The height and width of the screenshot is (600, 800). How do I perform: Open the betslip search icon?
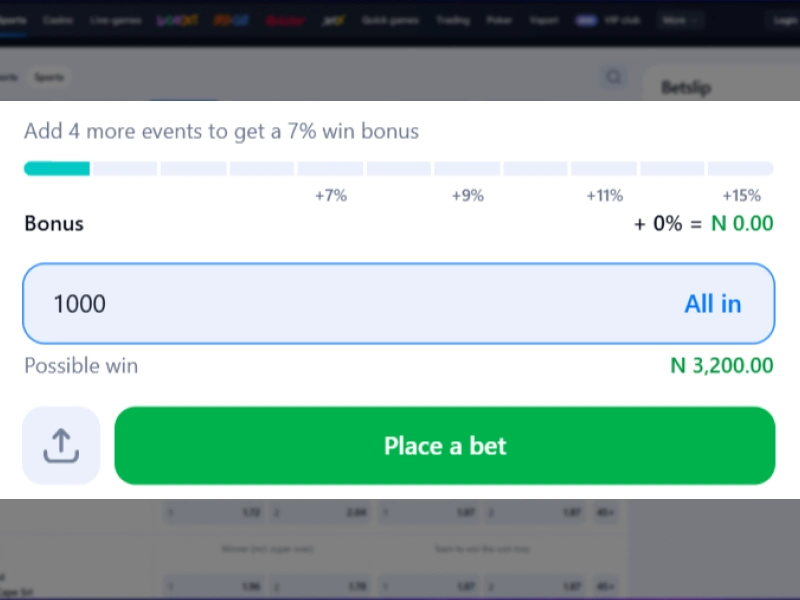point(614,77)
